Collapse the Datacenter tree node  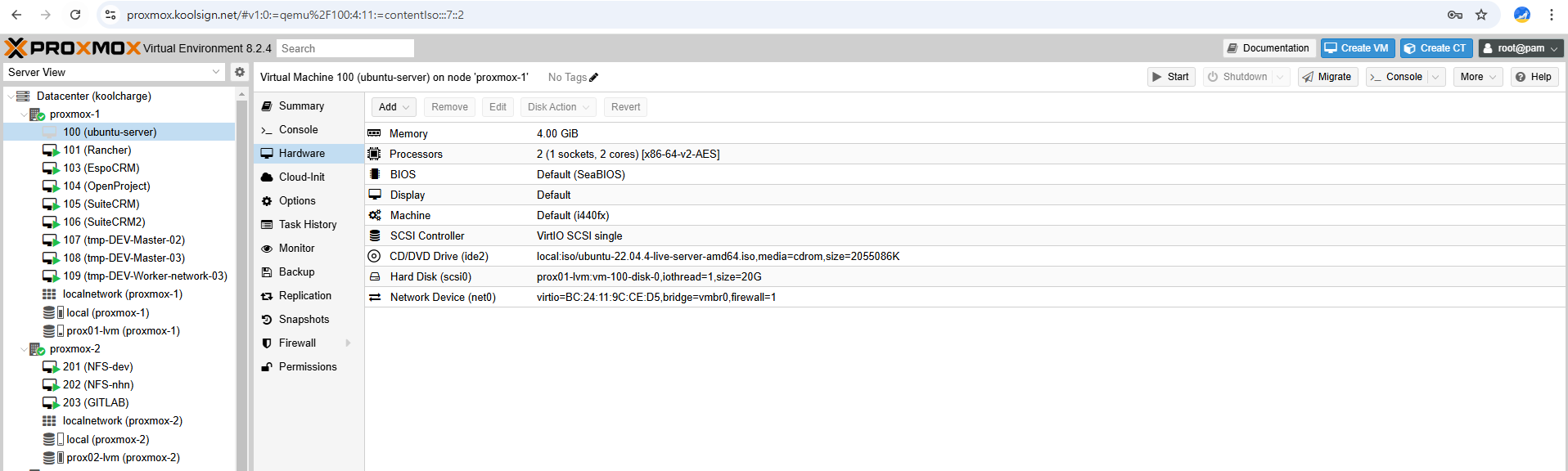pyautogui.click(x=10, y=96)
